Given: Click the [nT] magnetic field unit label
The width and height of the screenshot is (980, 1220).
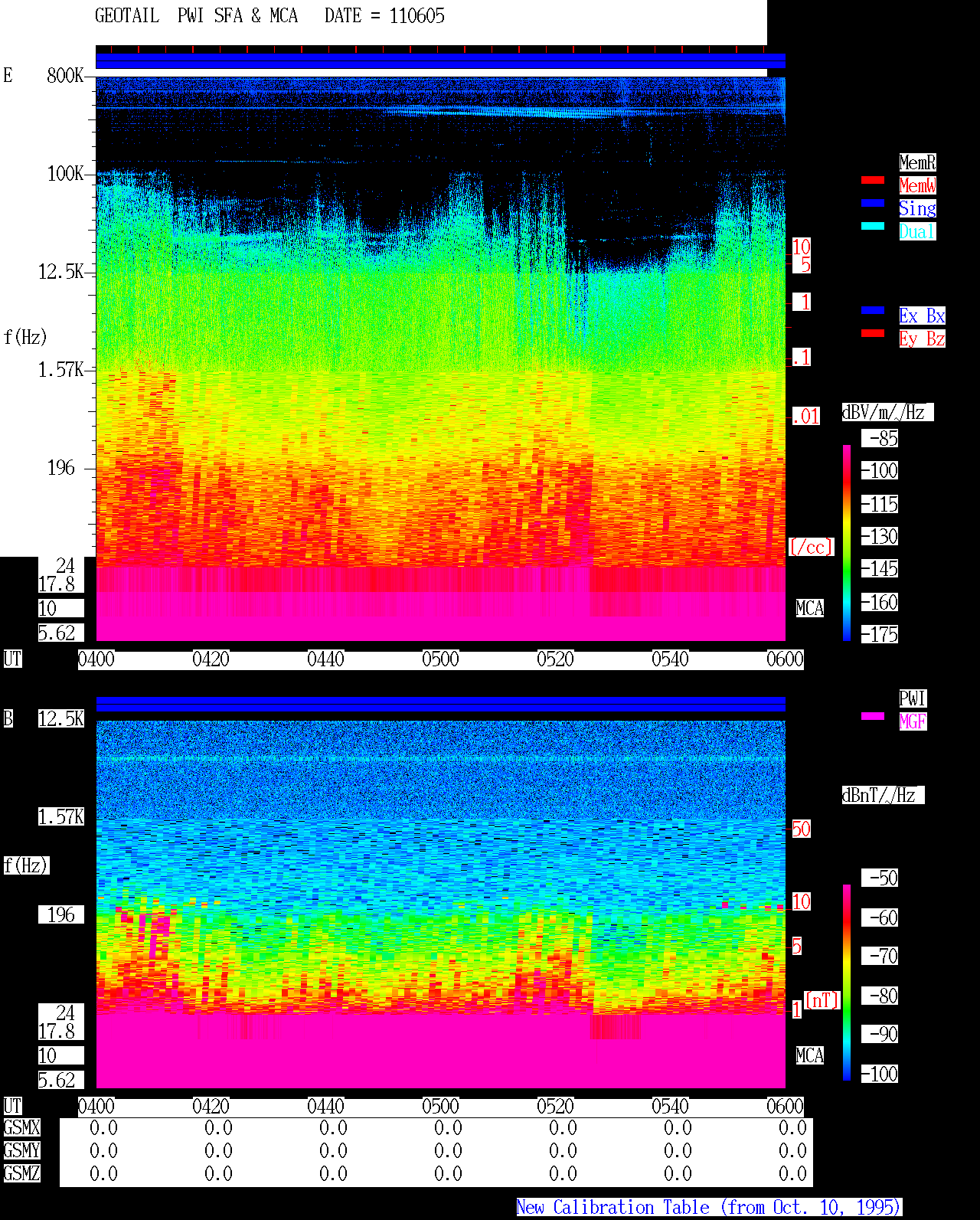Looking at the screenshot, I should point(822,1000).
